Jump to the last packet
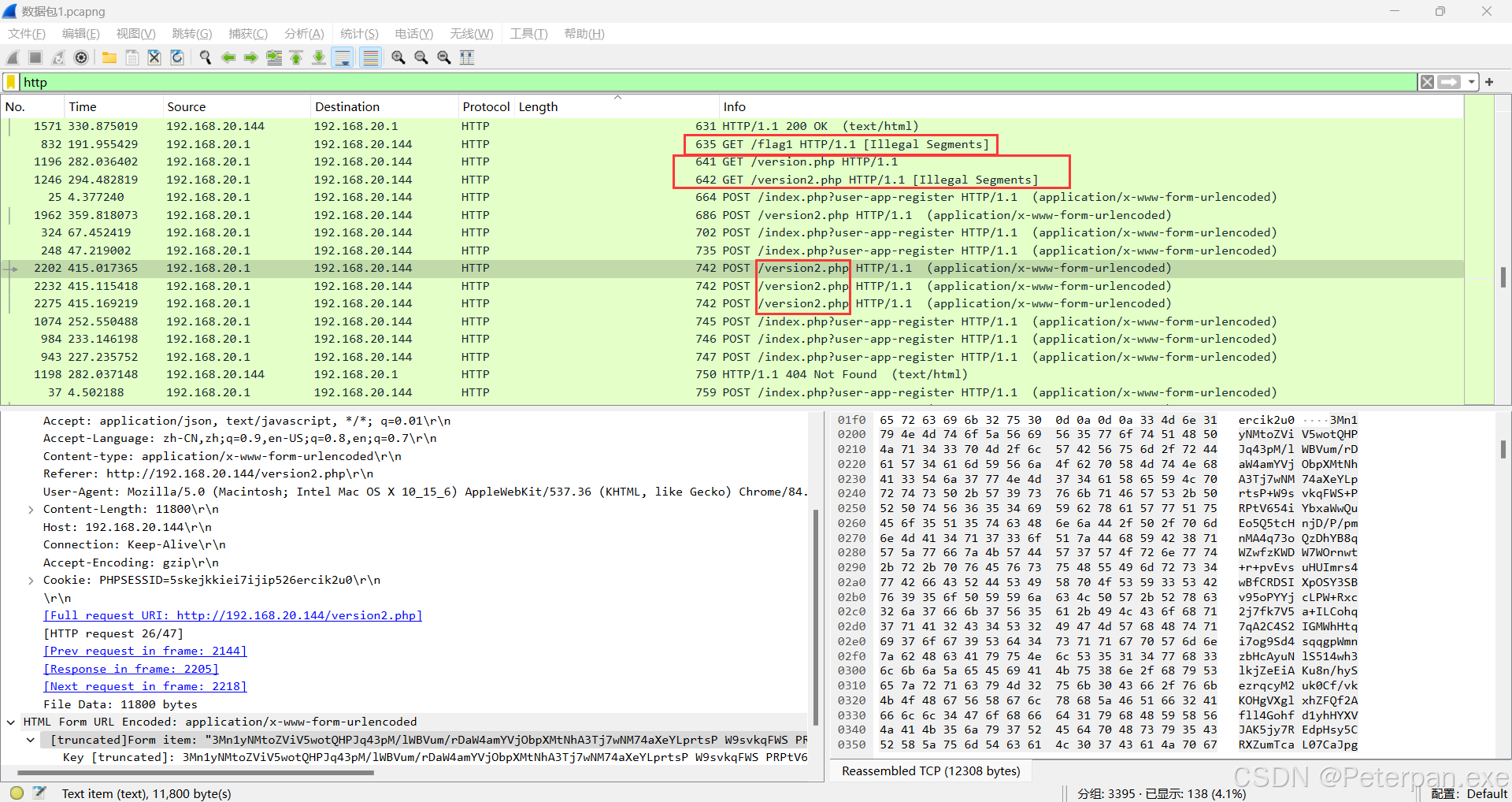The height and width of the screenshot is (802, 1512). click(319, 58)
